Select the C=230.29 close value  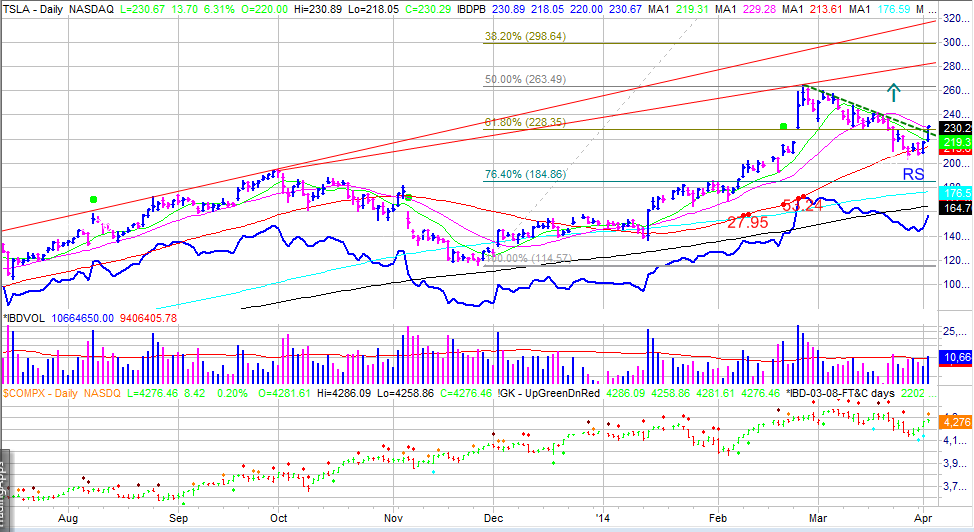(428, 10)
